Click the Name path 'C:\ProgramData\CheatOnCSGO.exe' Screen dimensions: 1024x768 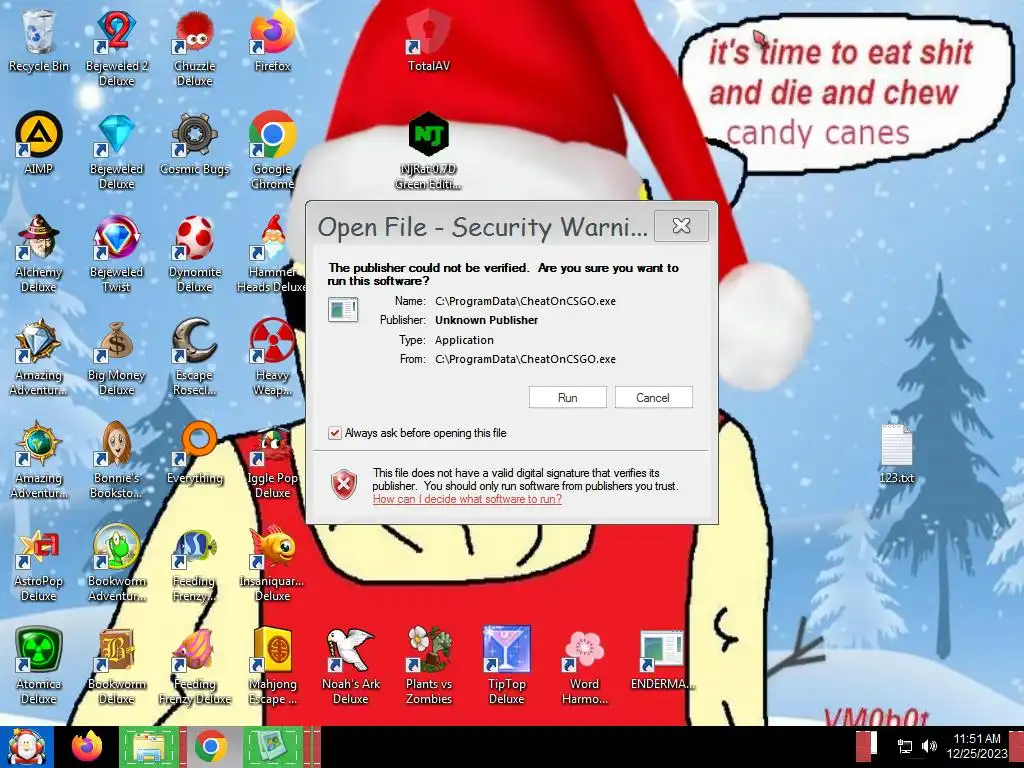[526, 301]
